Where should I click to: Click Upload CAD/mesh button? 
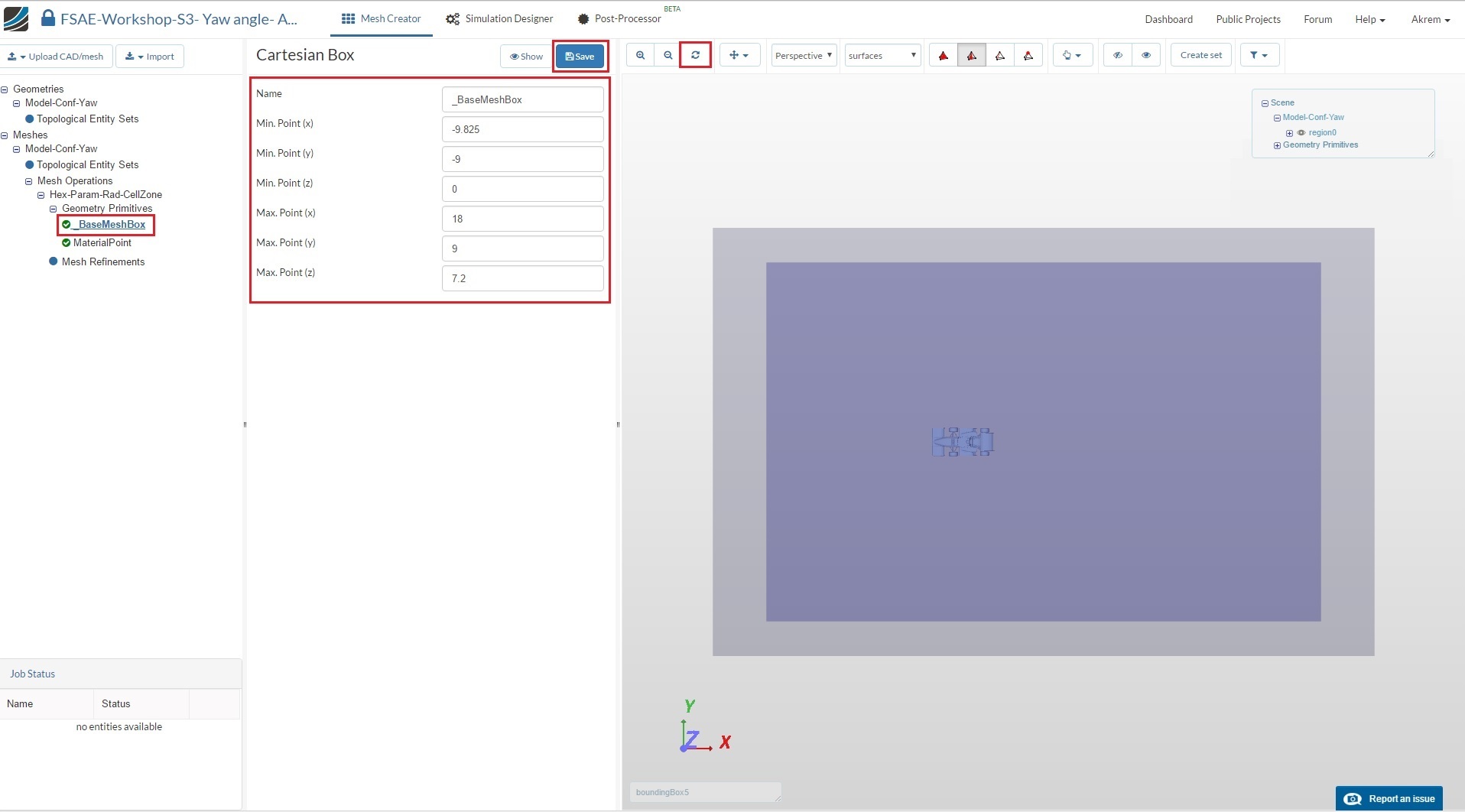57,57
